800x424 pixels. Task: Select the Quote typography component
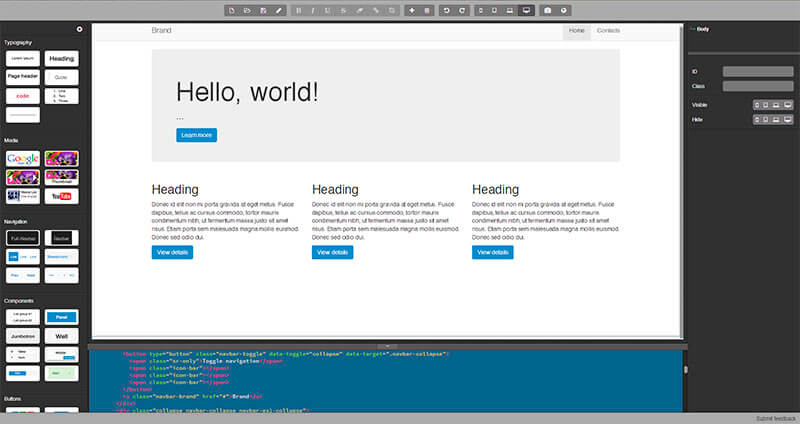(61, 77)
